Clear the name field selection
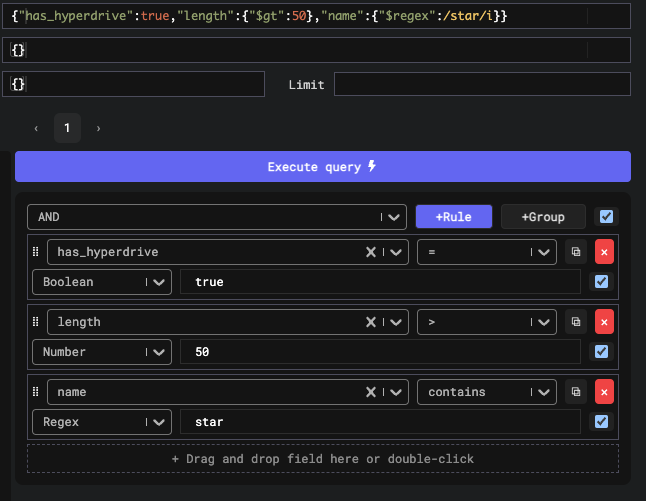 (x=371, y=392)
